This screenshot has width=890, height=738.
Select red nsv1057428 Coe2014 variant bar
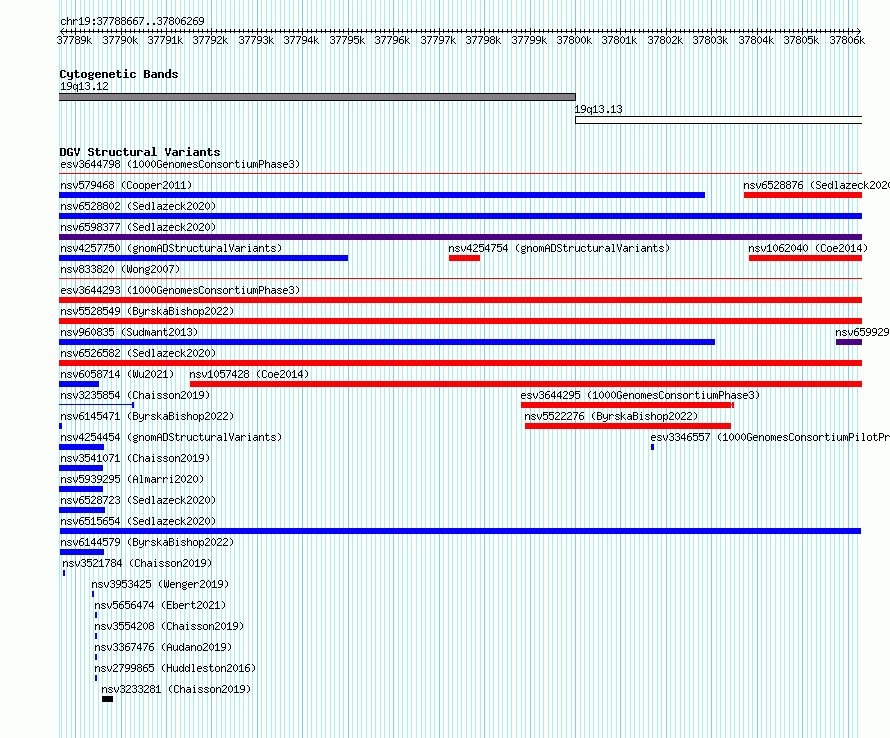click(x=526, y=384)
